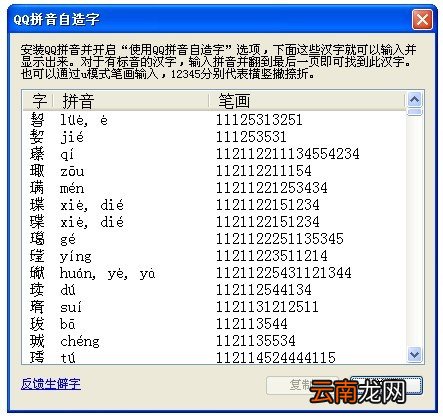Select the row with pinyin qí
The height and width of the screenshot is (420, 443).
[214, 154]
